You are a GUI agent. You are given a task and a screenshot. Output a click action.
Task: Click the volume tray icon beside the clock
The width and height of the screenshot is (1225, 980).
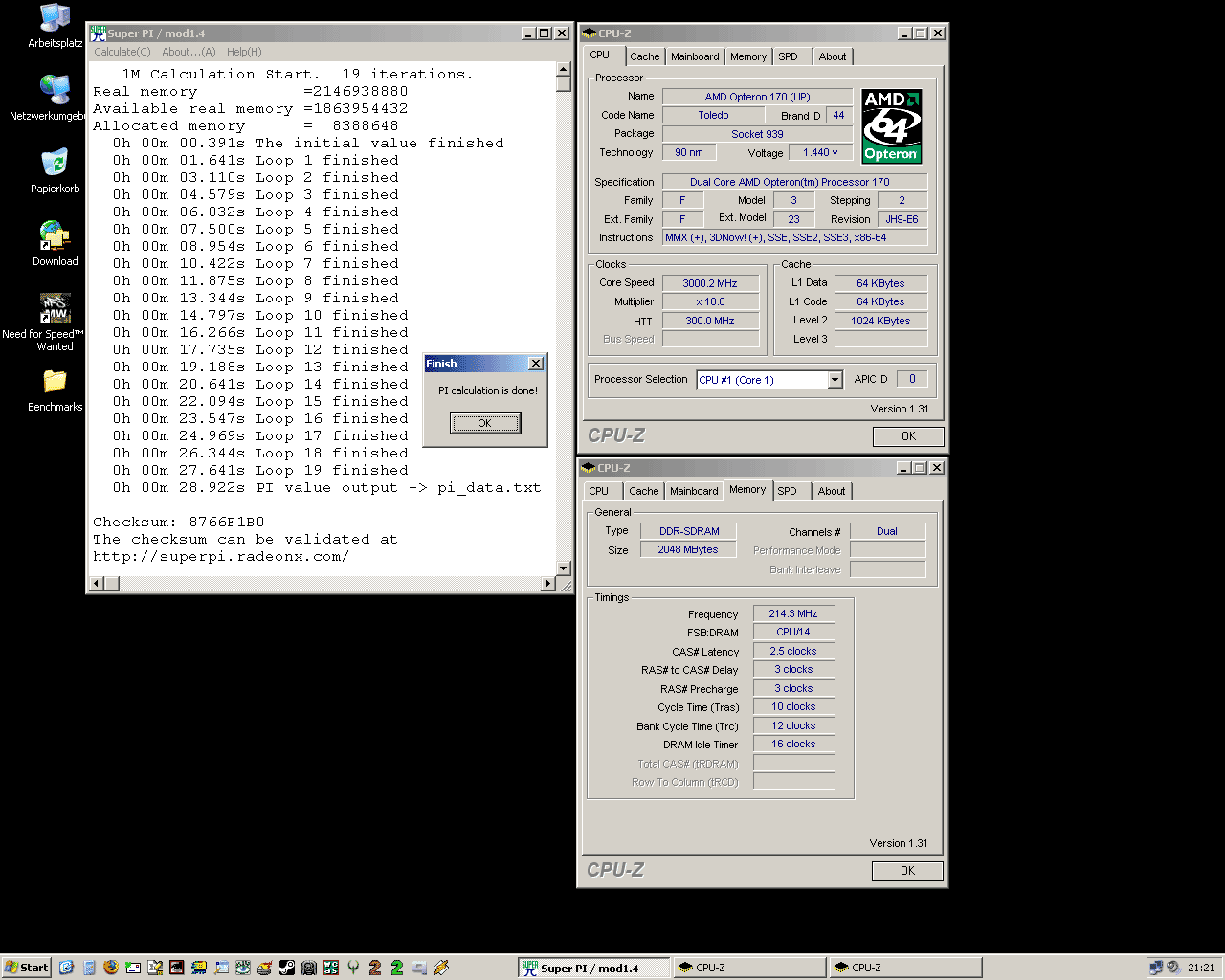1172,968
